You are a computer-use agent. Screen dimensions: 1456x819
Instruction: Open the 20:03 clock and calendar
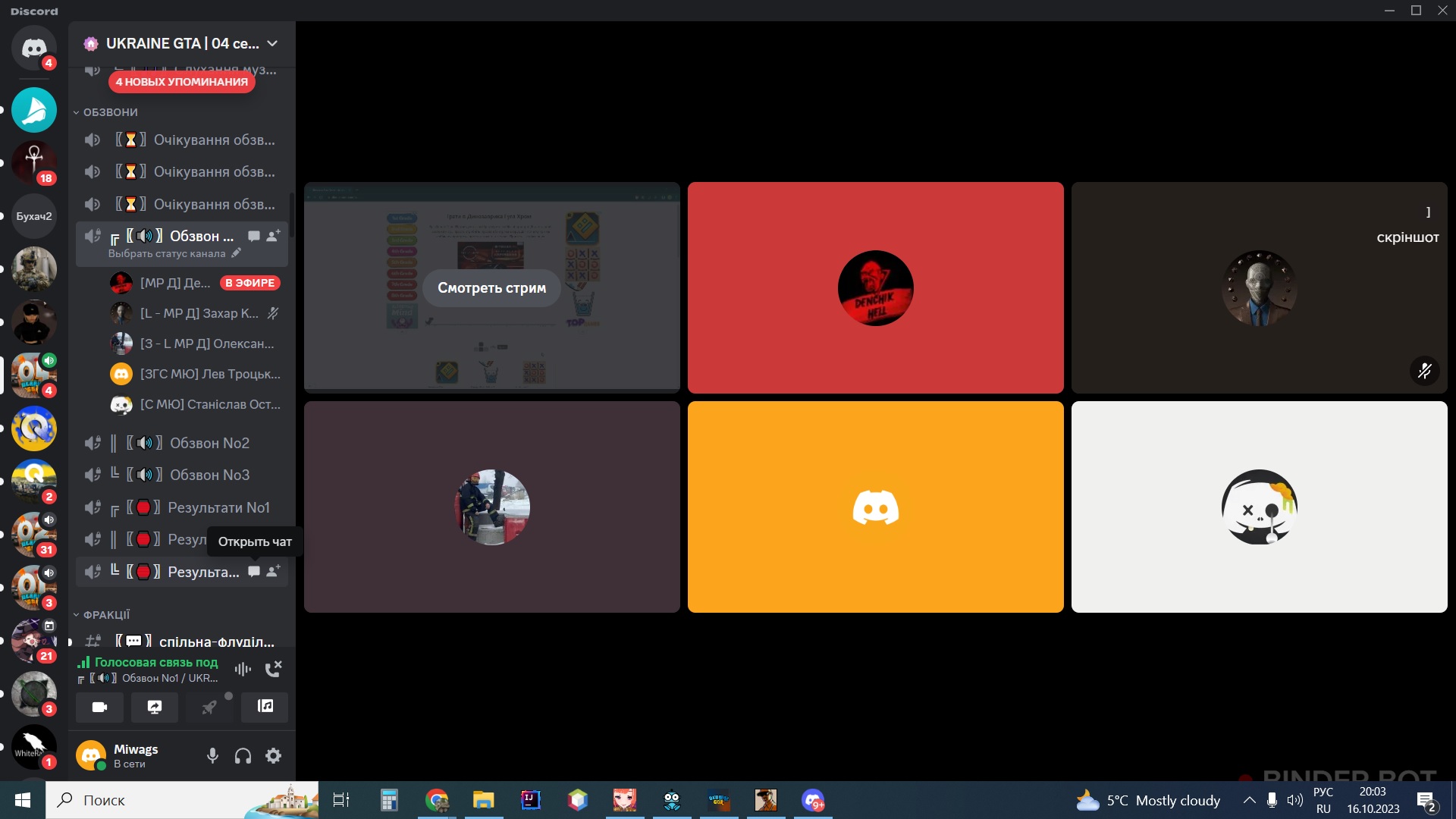pyautogui.click(x=1373, y=800)
